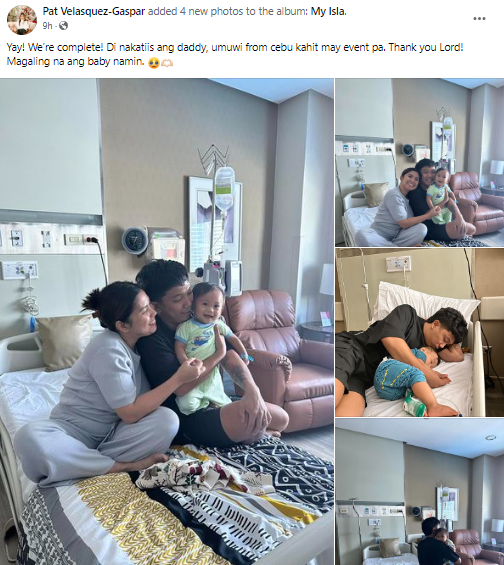The width and height of the screenshot is (504, 565).
Task: Open the three-dot post options menu
Action: point(479,19)
